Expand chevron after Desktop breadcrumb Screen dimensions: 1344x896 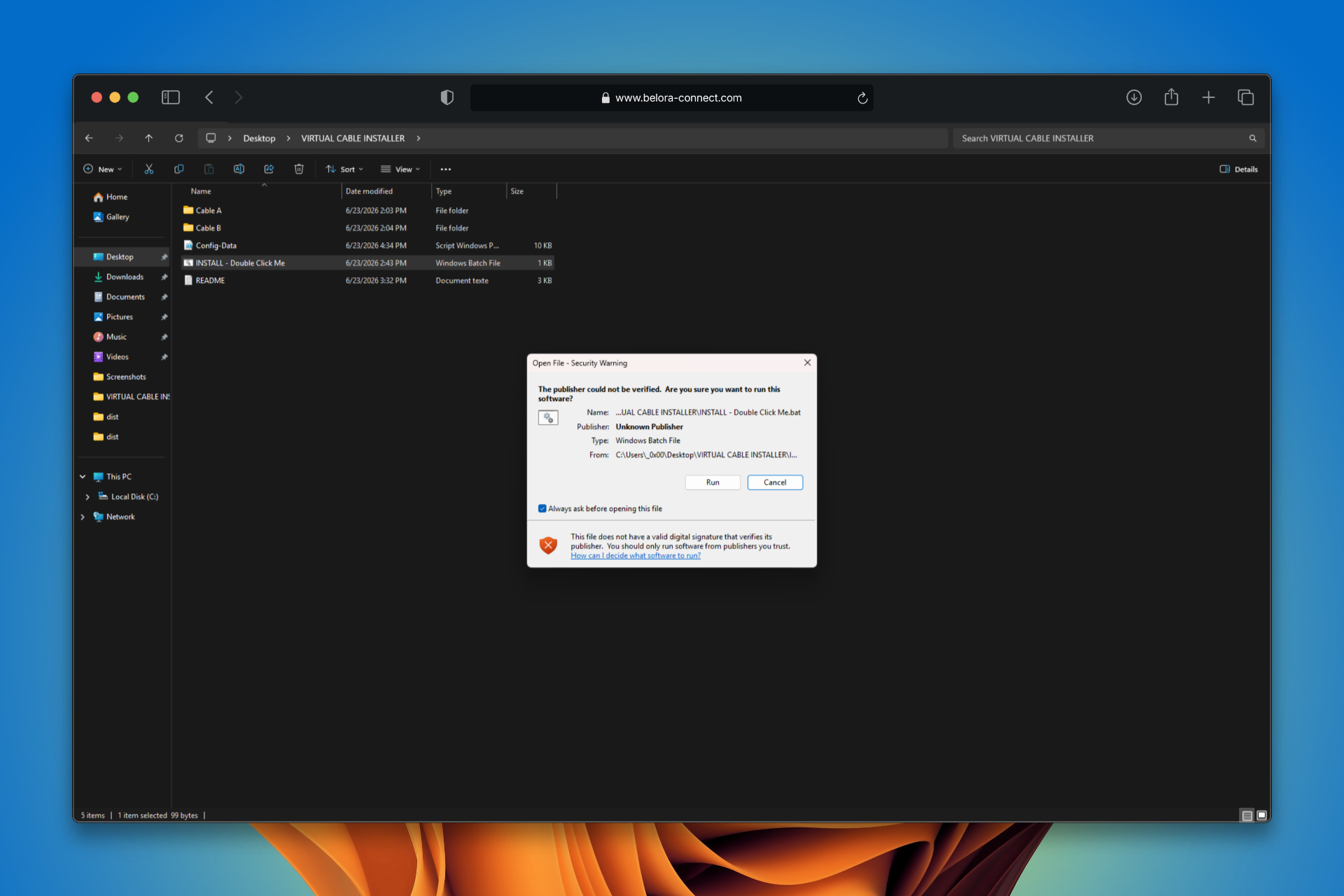pyautogui.click(x=288, y=138)
